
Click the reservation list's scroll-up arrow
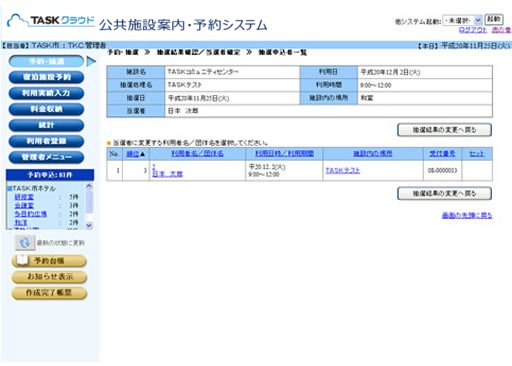click(89, 186)
